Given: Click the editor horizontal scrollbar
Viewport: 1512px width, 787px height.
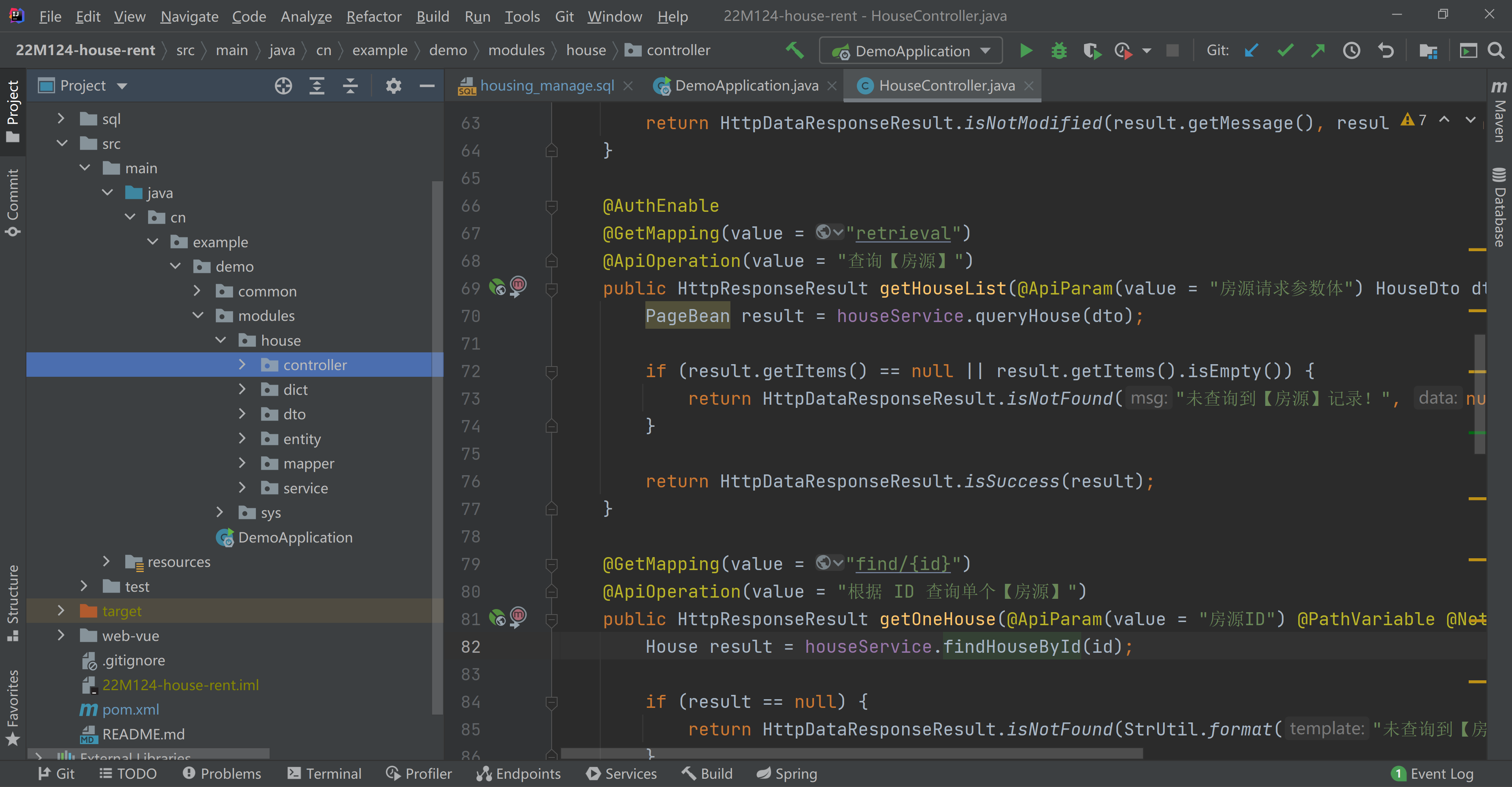Looking at the screenshot, I should [852, 753].
